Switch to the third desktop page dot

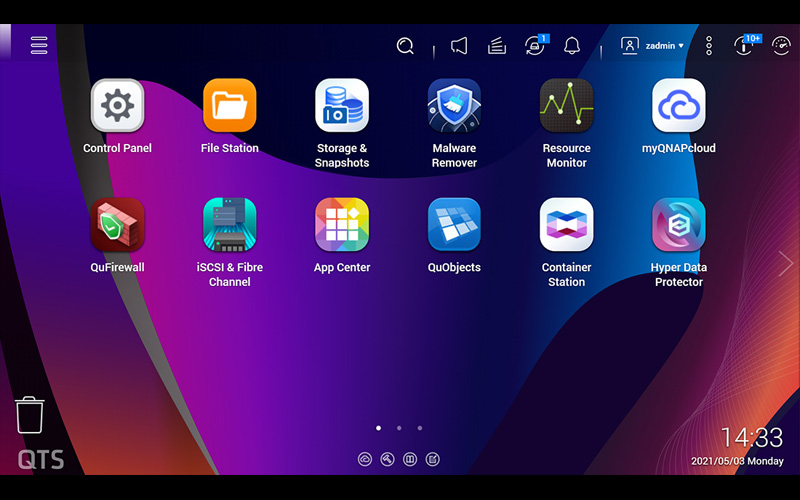[420, 428]
